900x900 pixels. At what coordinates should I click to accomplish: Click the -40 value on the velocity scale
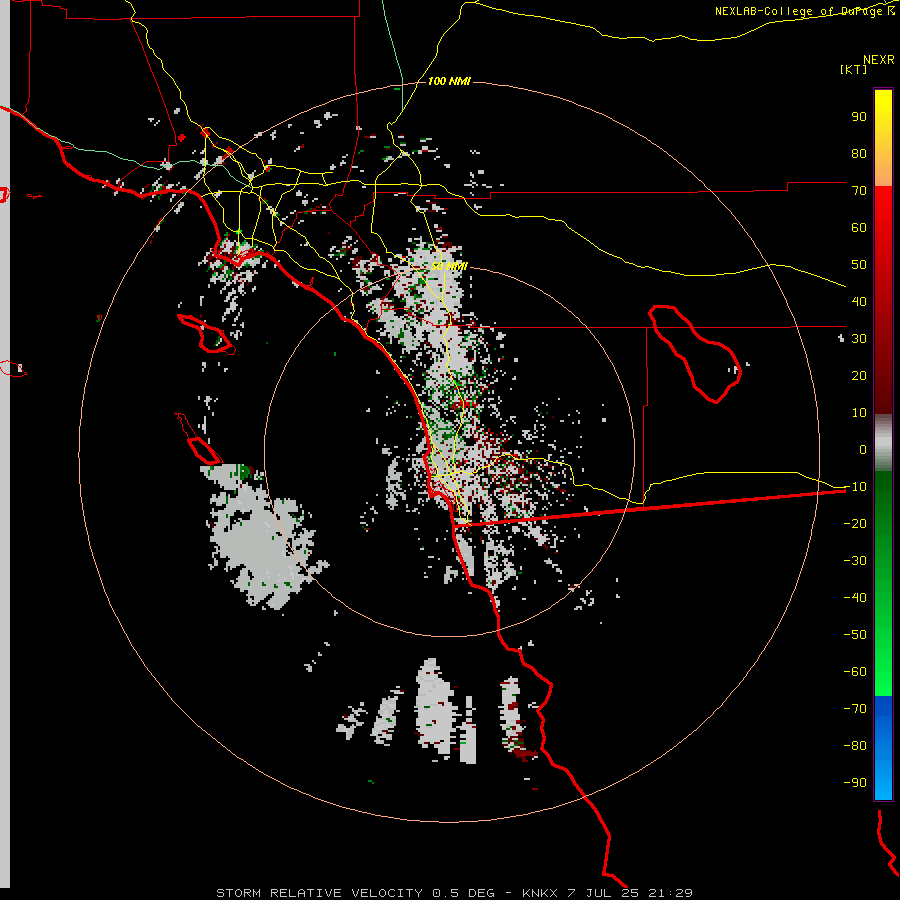pyautogui.click(x=855, y=598)
